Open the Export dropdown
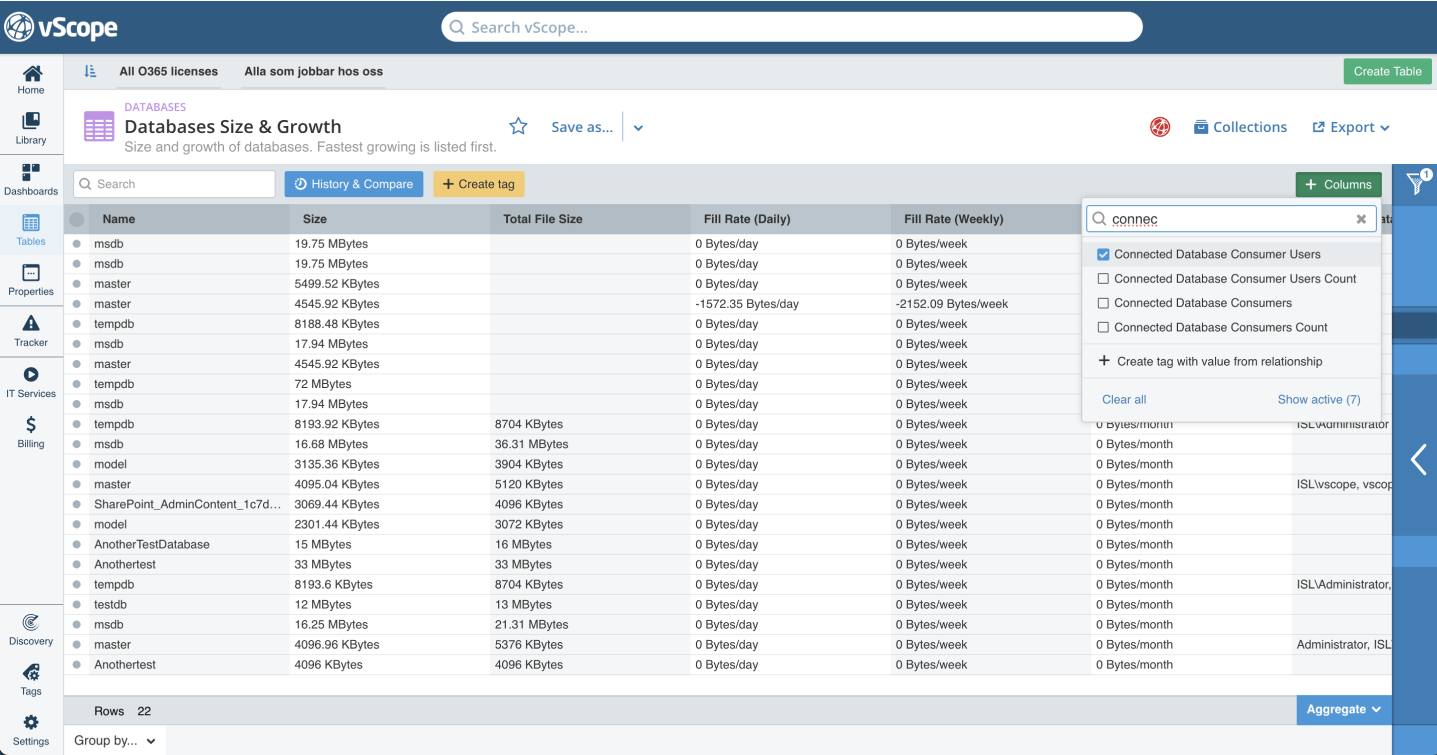1437x755 pixels. 1351,127
